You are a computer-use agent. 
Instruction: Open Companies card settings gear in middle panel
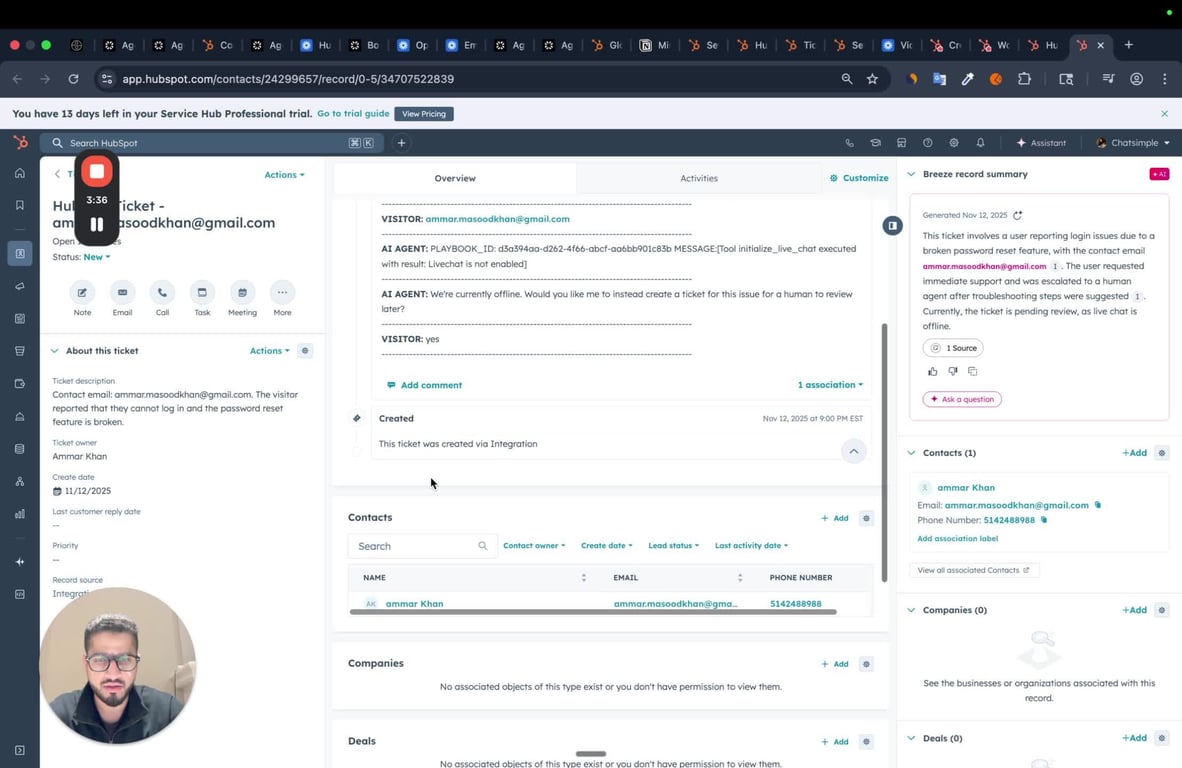(x=866, y=664)
